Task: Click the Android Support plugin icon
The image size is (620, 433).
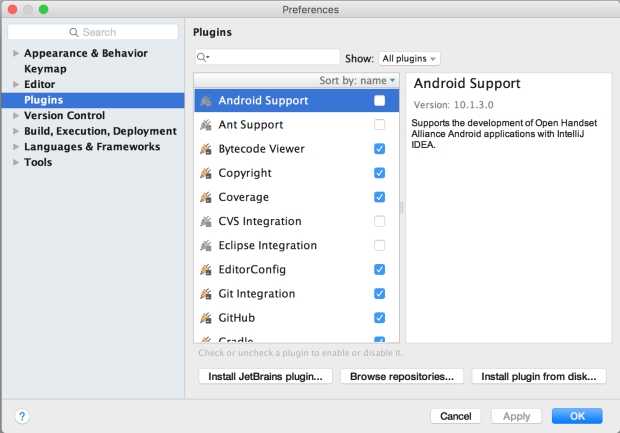Action: pos(205,101)
